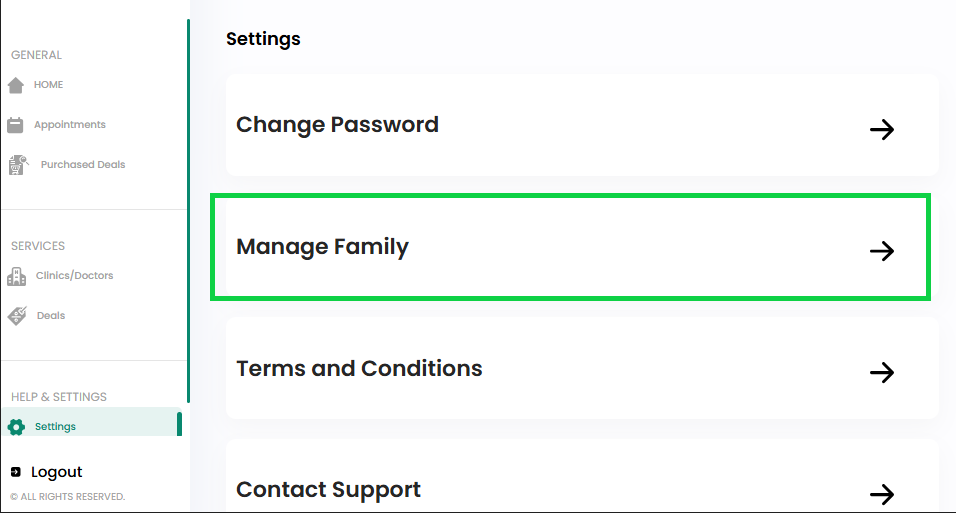Open the Change Password option
The width and height of the screenshot is (956, 513).
pos(582,125)
